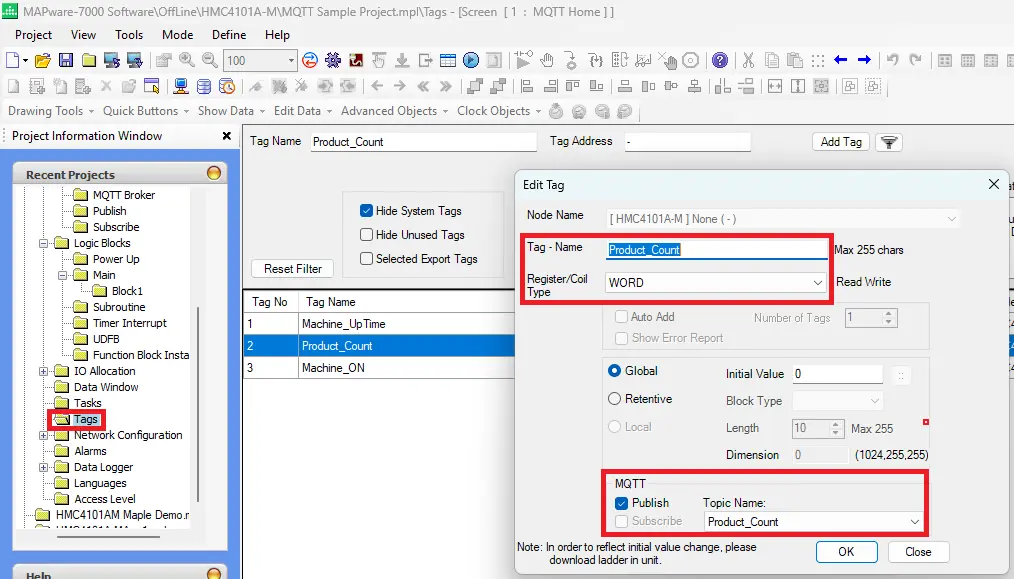The width and height of the screenshot is (1014, 579).
Task: Open the Tools menu
Action: [x=129, y=35]
